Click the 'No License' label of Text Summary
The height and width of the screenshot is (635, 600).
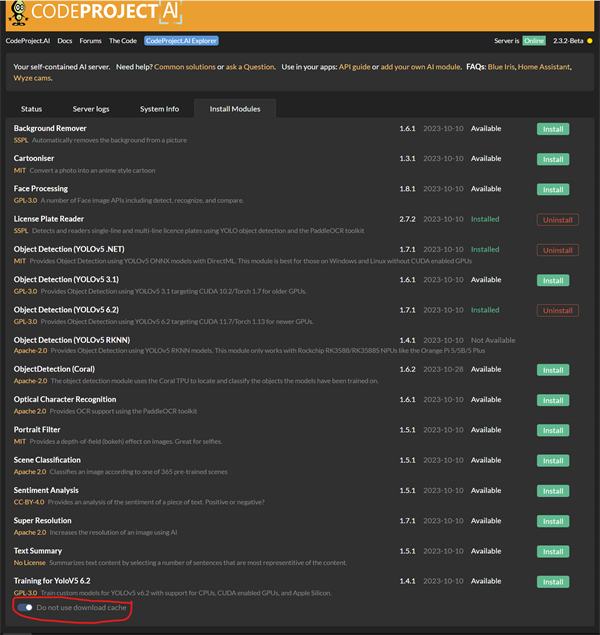[x=30, y=563]
